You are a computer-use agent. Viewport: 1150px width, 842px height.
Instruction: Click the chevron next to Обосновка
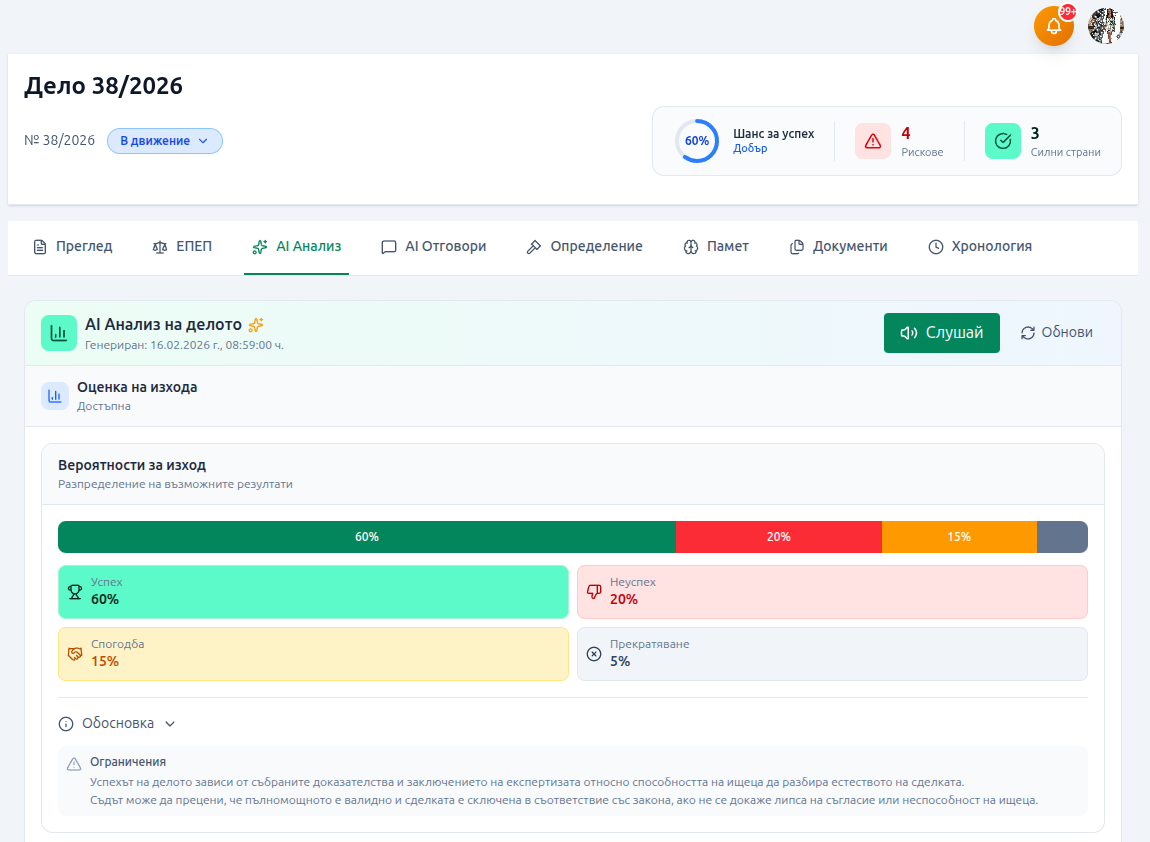170,724
